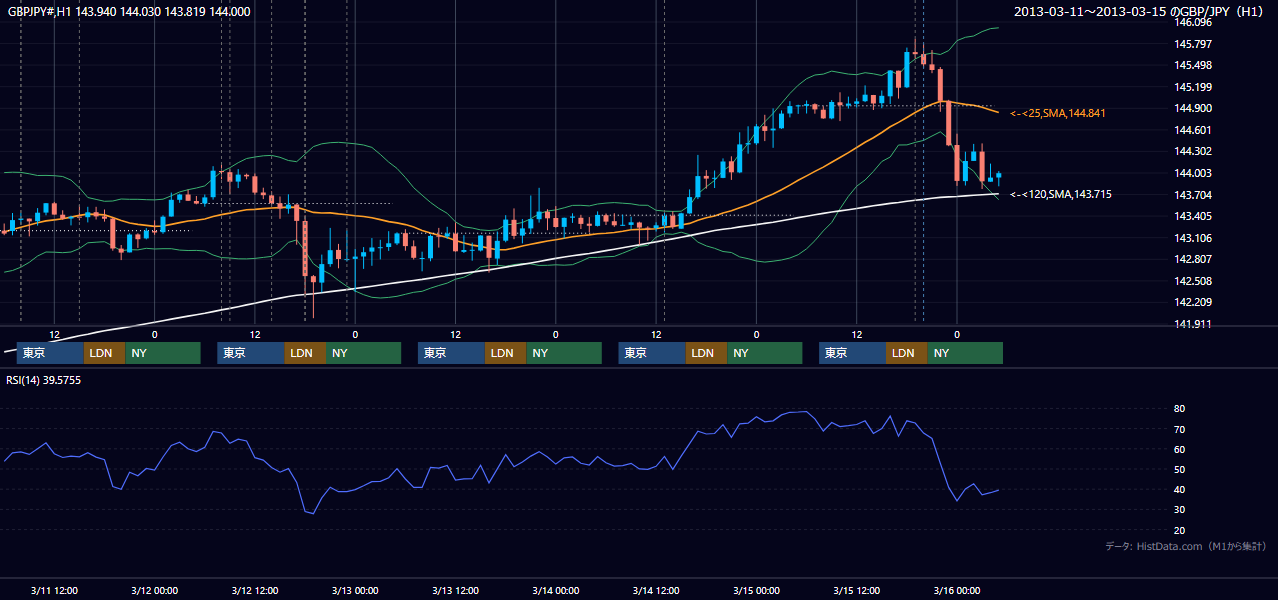Click price axis value 146.096

1194,22
